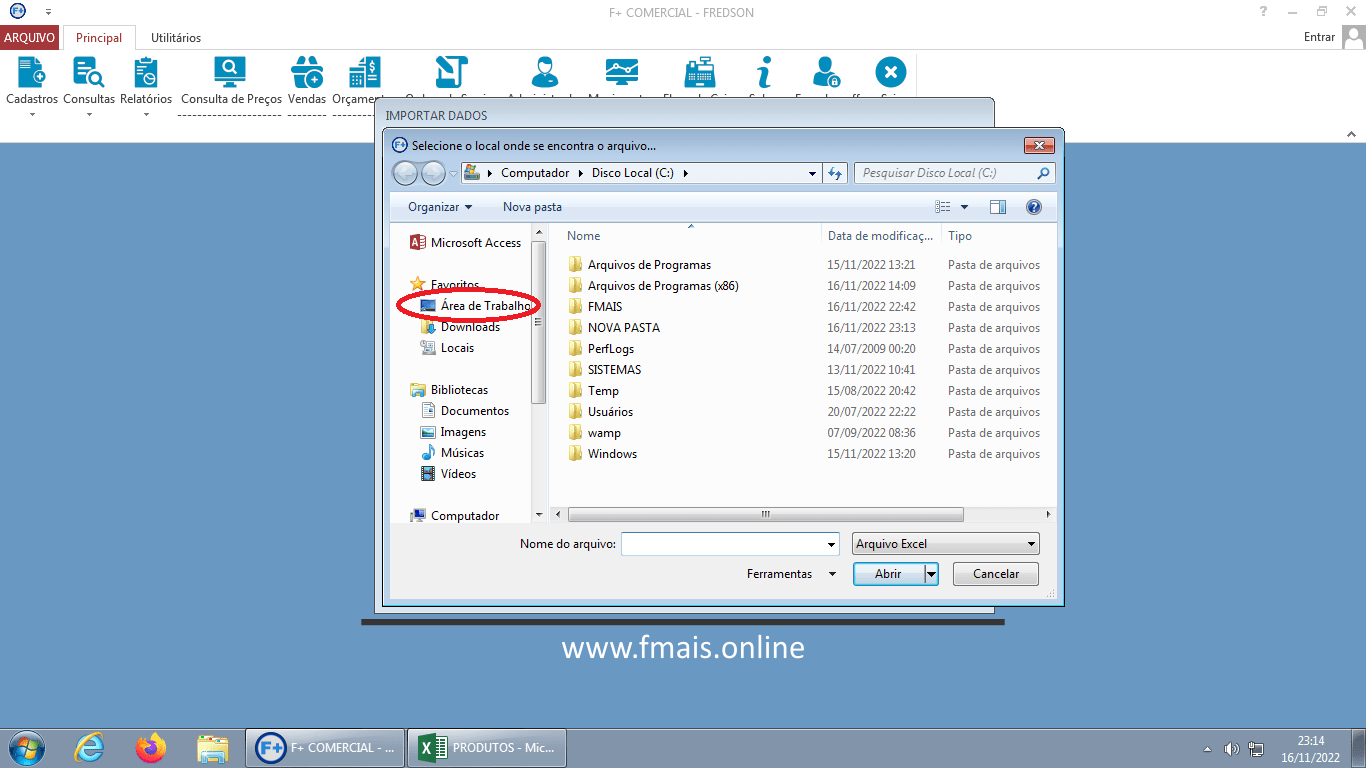Open the Vendas basket icon
Image resolution: width=1366 pixels, height=768 pixels.
tap(307, 73)
